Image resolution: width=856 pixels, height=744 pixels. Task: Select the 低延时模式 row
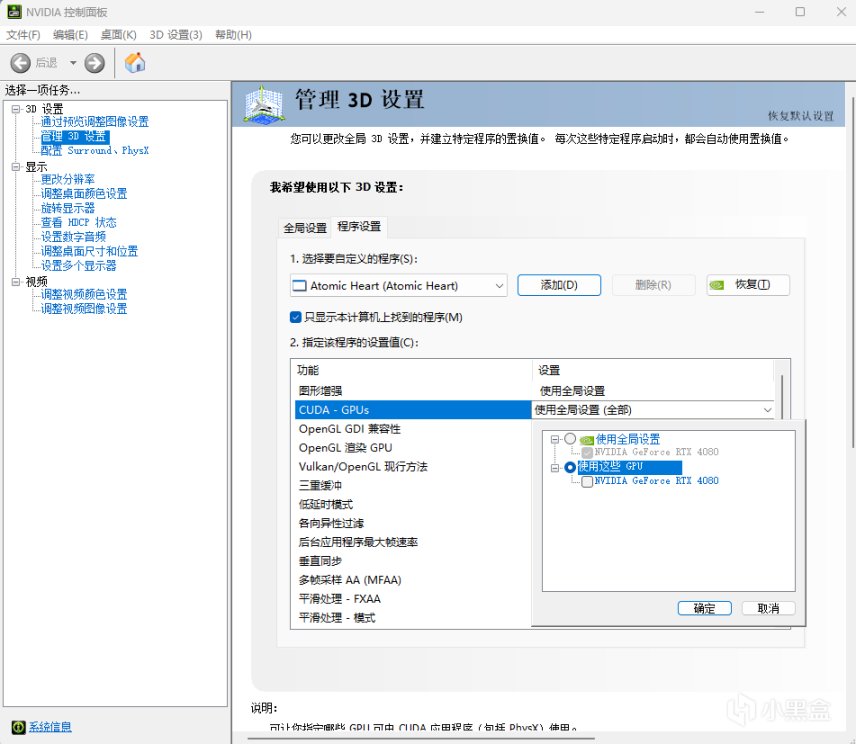click(413, 504)
